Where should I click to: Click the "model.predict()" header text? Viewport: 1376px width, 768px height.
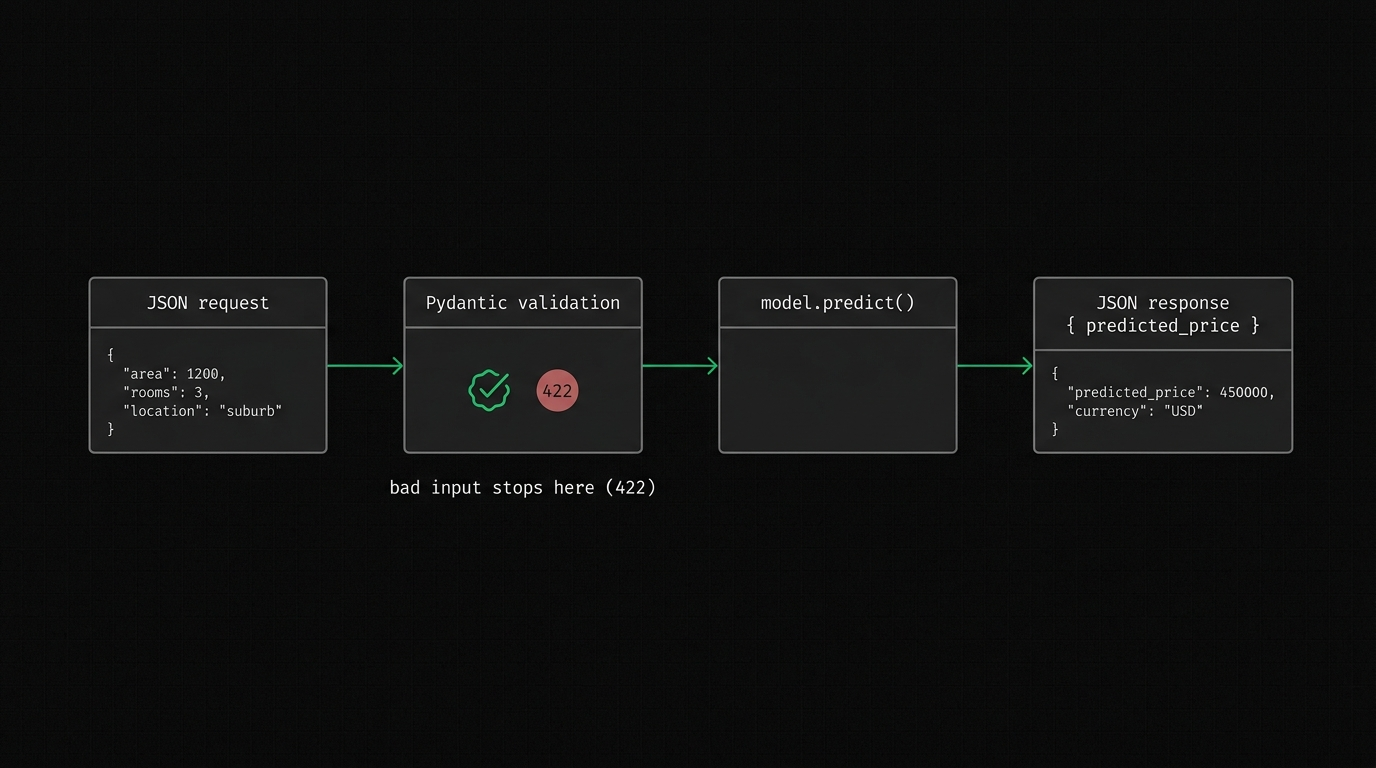click(x=838, y=303)
